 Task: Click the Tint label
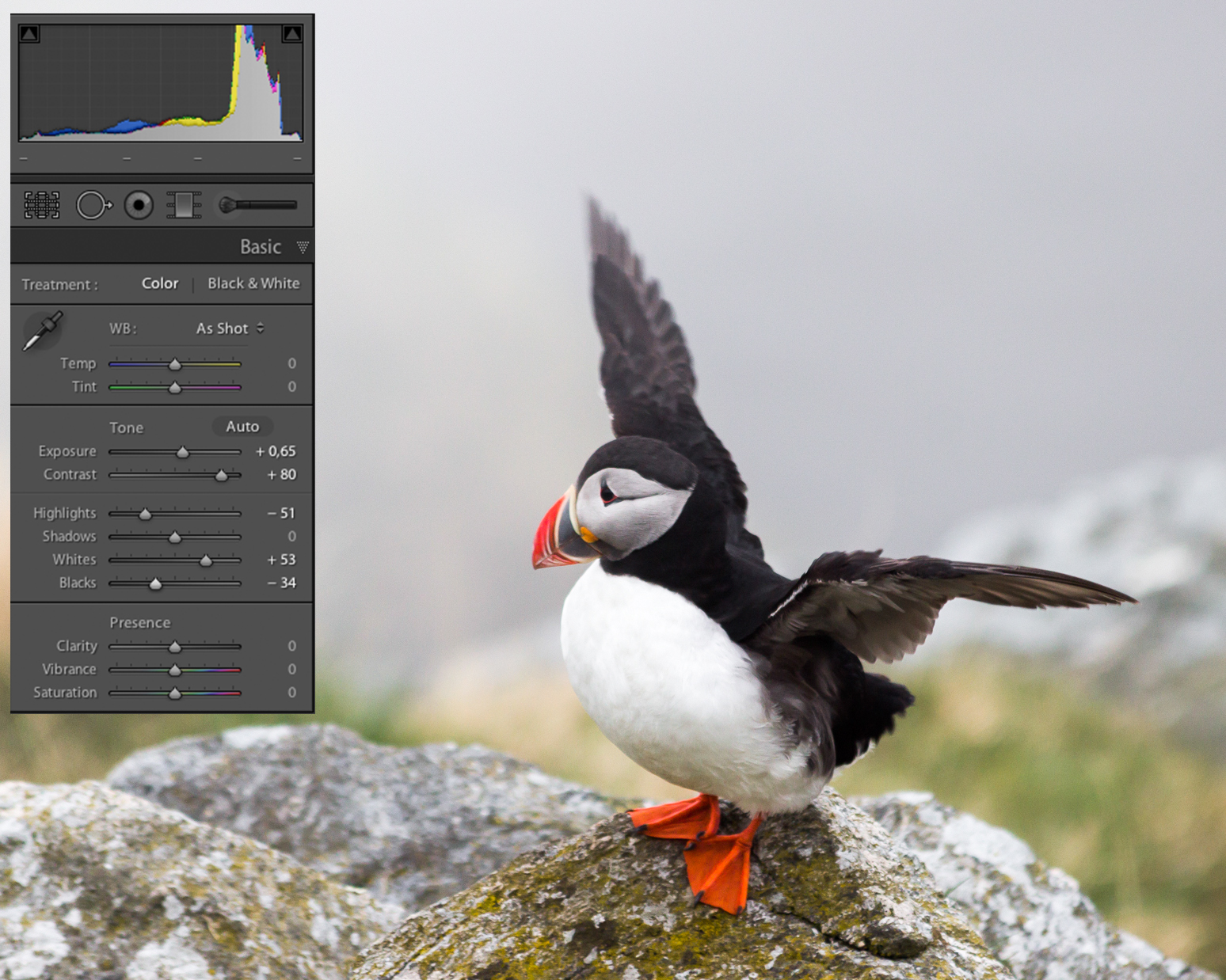pos(84,386)
